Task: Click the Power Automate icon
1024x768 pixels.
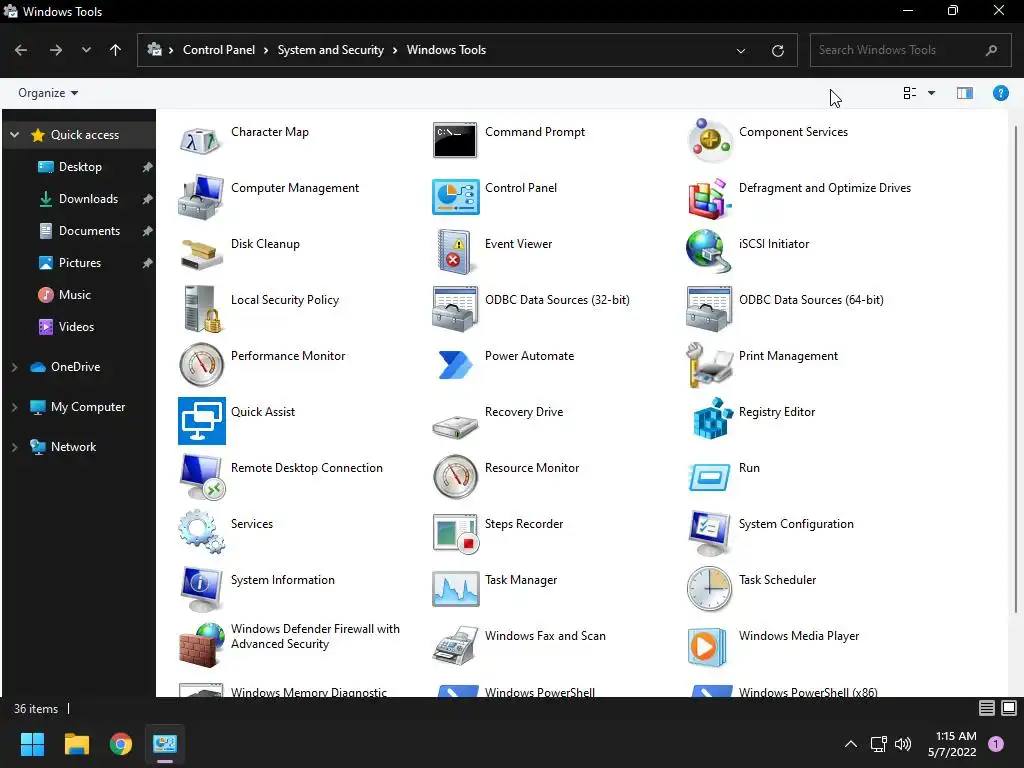Action: [455, 365]
